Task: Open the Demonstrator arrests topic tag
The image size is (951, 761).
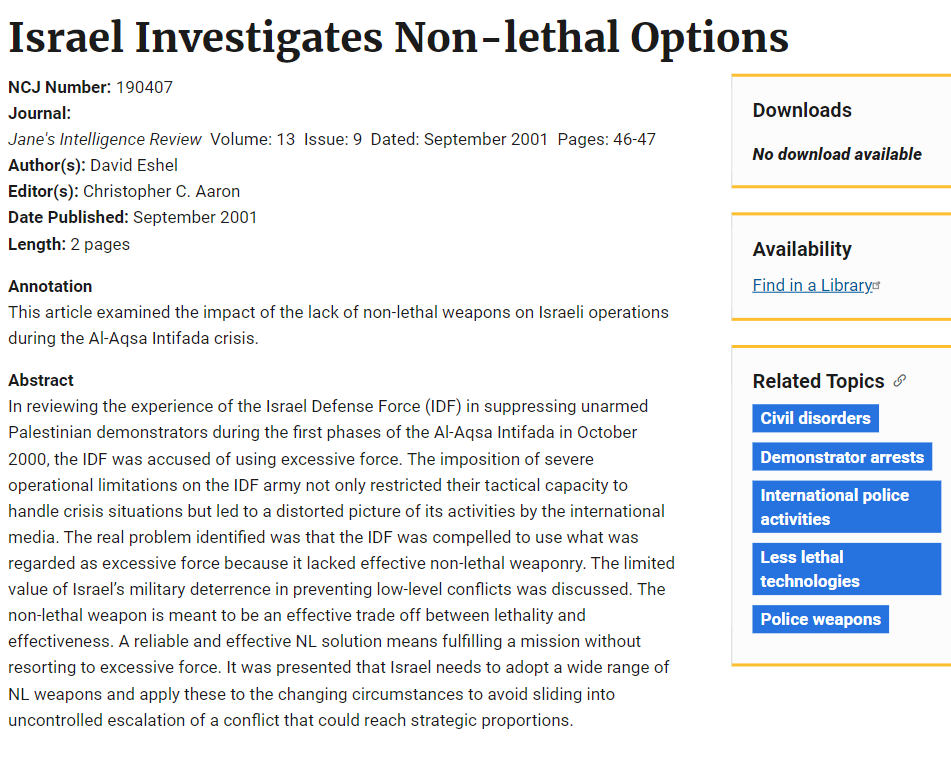Action: click(x=841, y=457)
